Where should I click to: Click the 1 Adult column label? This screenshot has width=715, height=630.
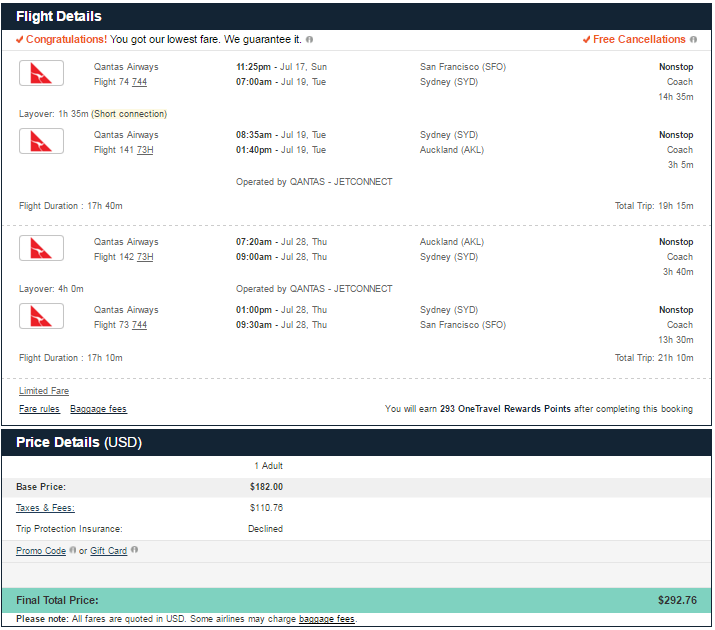[x=269, y=466]
